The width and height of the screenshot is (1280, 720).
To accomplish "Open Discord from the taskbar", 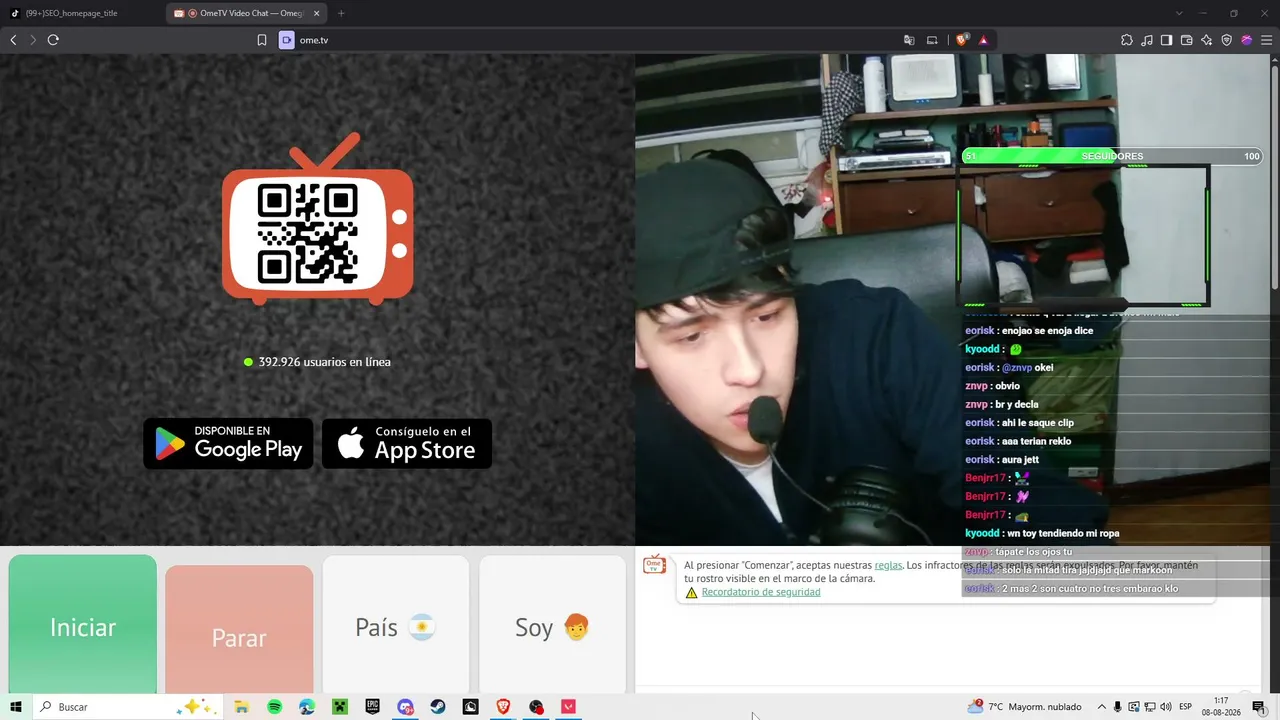I will pos(405,707).
